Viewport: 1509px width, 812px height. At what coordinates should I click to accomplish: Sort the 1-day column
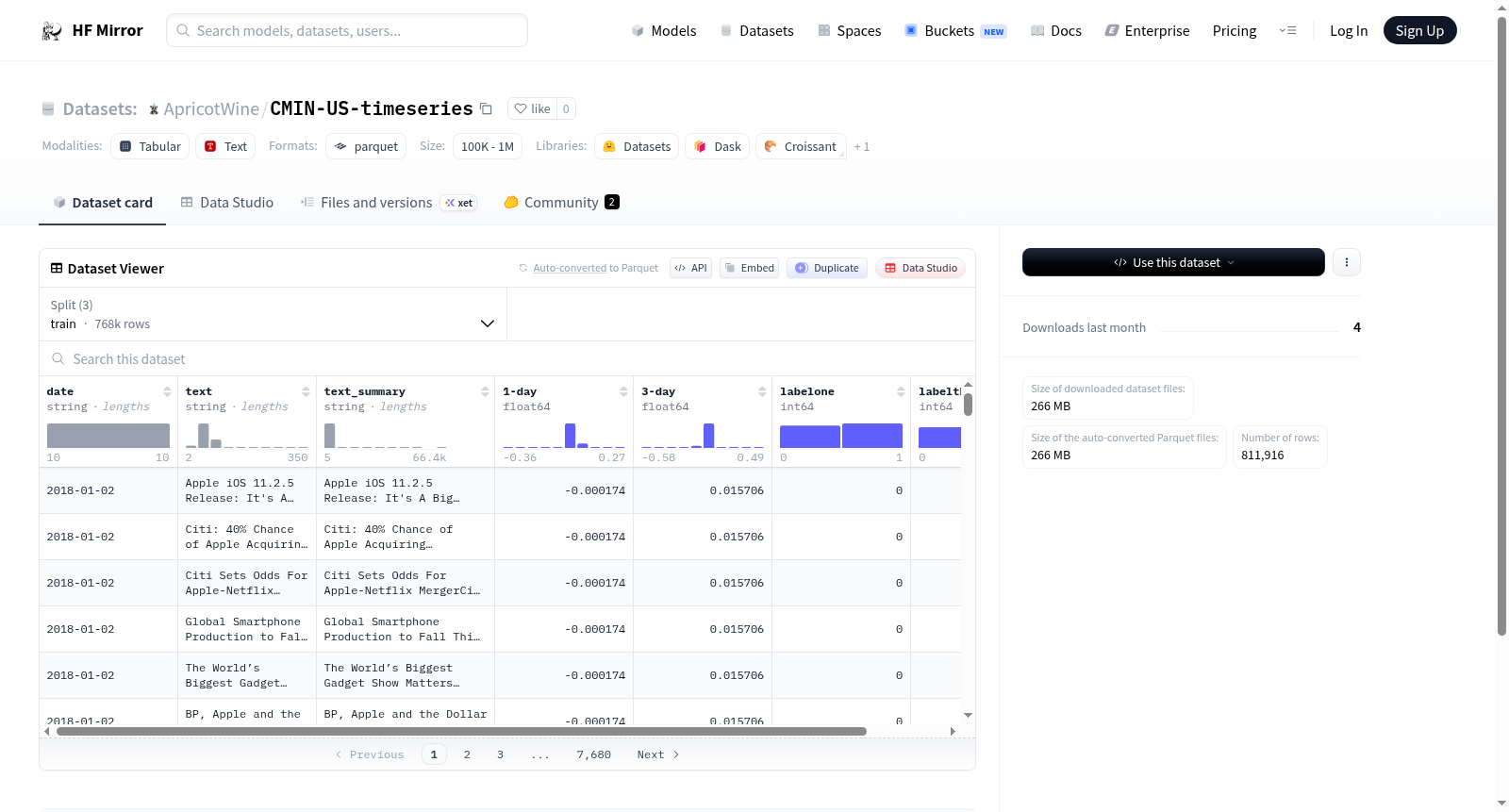click(623, 391)
